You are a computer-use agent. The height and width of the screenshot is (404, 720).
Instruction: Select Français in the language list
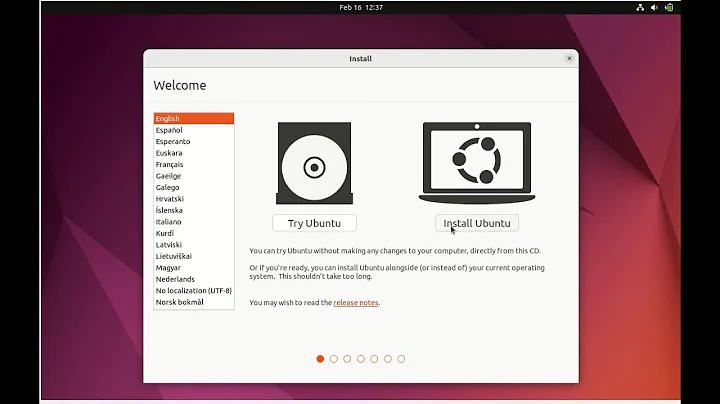coord(194,164)
